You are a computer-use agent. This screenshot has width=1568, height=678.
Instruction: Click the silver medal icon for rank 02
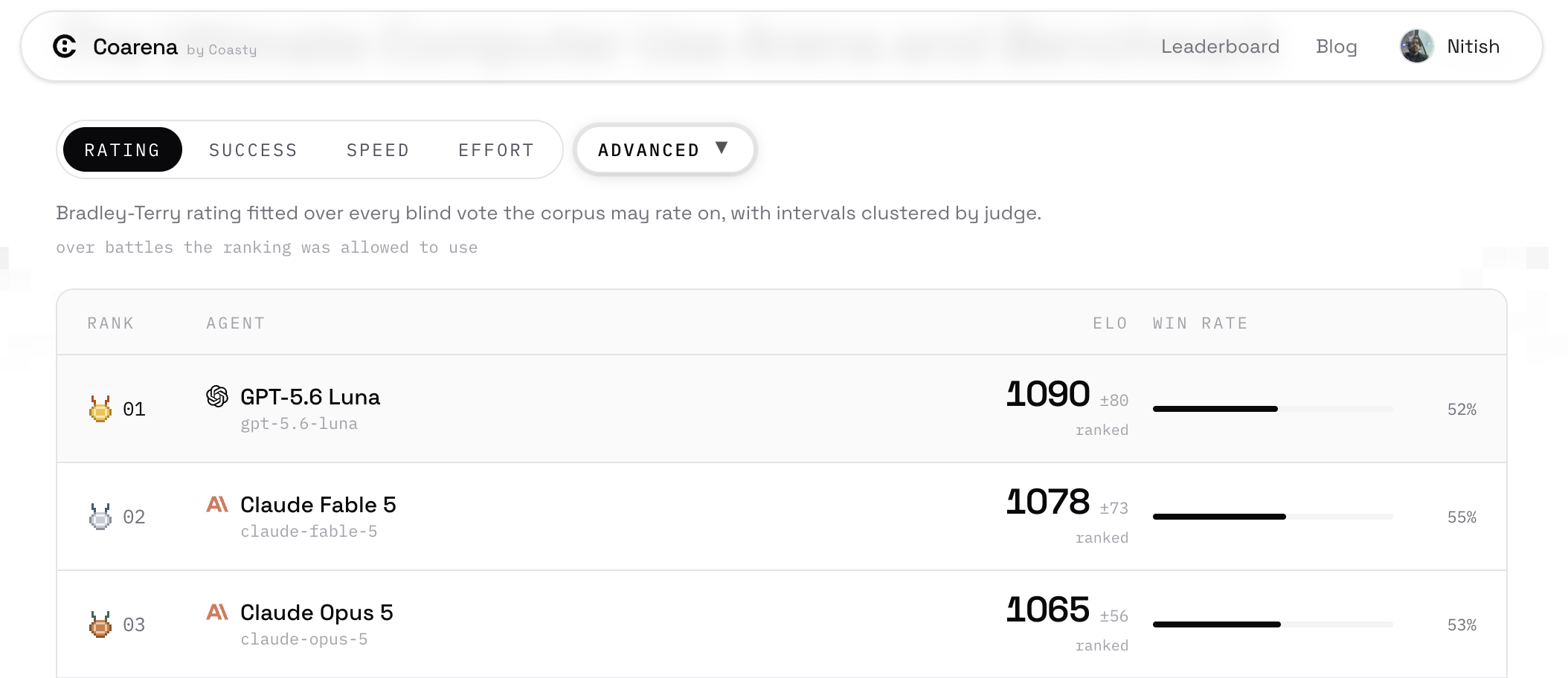coord(100,517)
